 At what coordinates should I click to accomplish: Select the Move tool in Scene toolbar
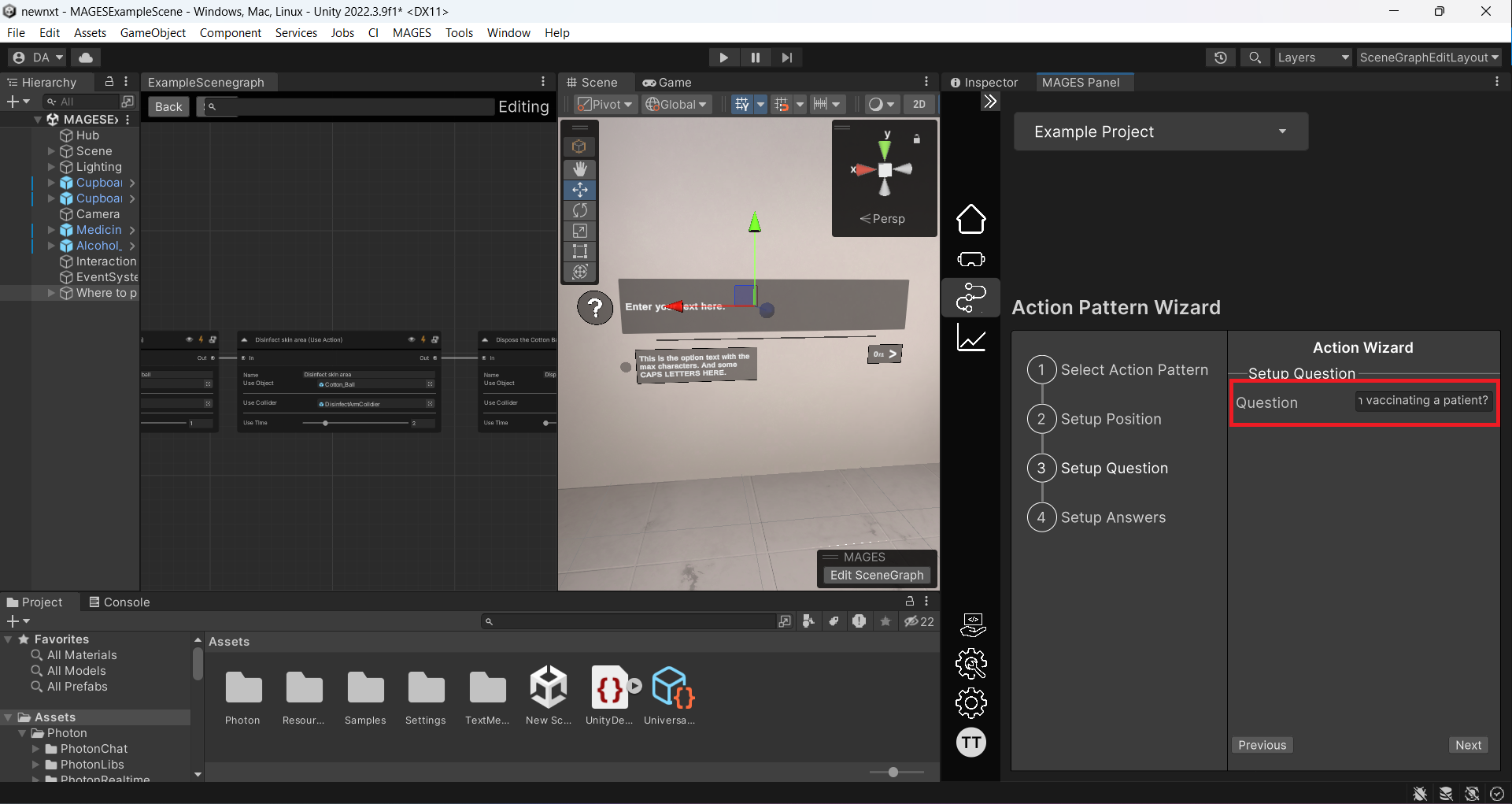tap(580, 190)
